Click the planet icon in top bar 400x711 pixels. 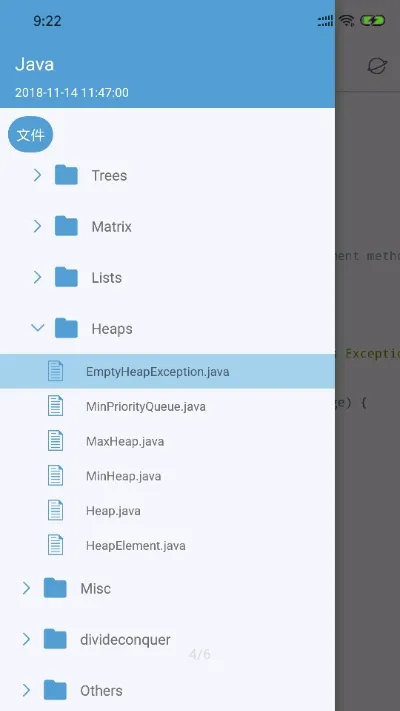tap(376, 66)
